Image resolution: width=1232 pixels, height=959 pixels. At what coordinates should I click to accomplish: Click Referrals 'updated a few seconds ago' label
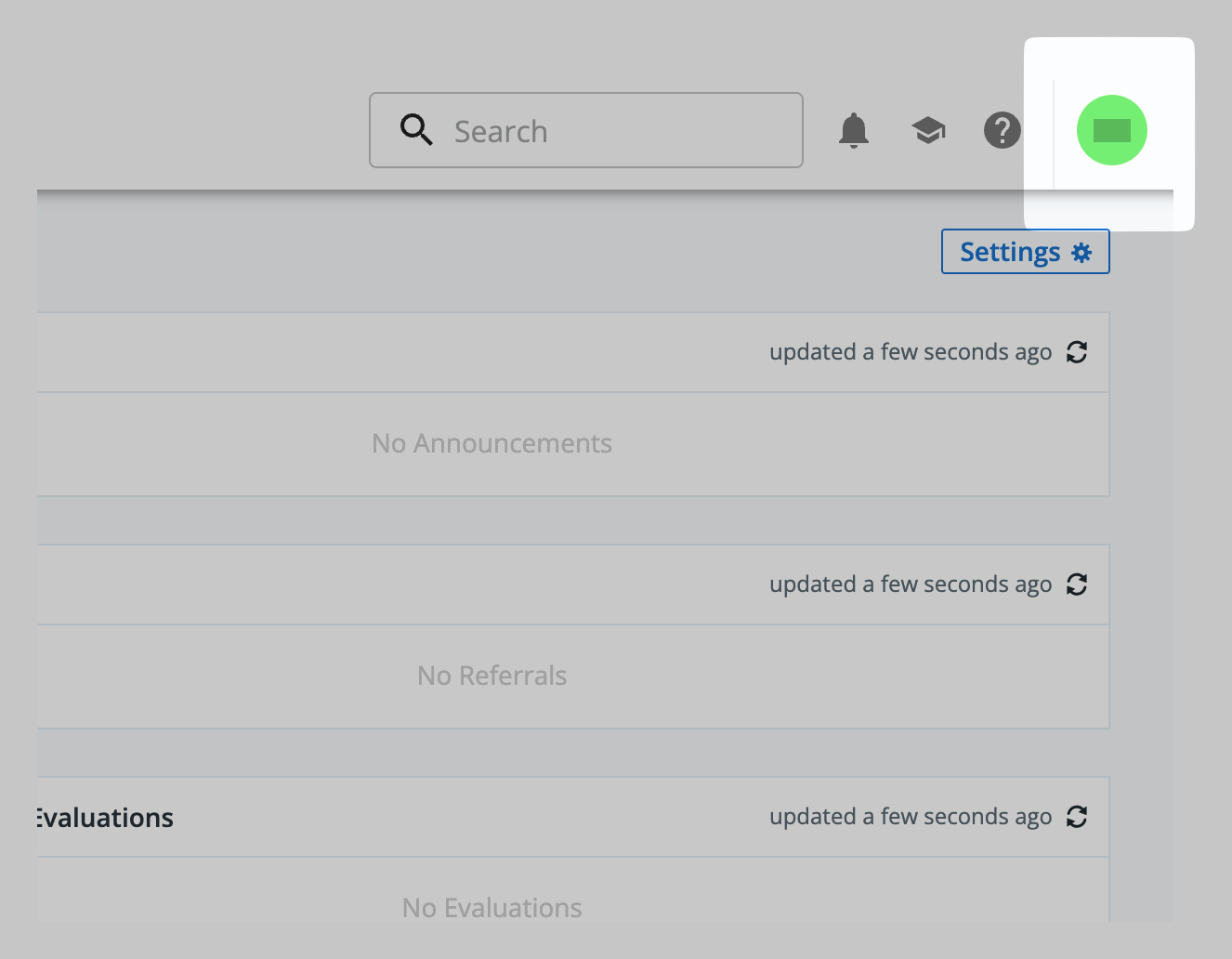[x=910, y=585]
